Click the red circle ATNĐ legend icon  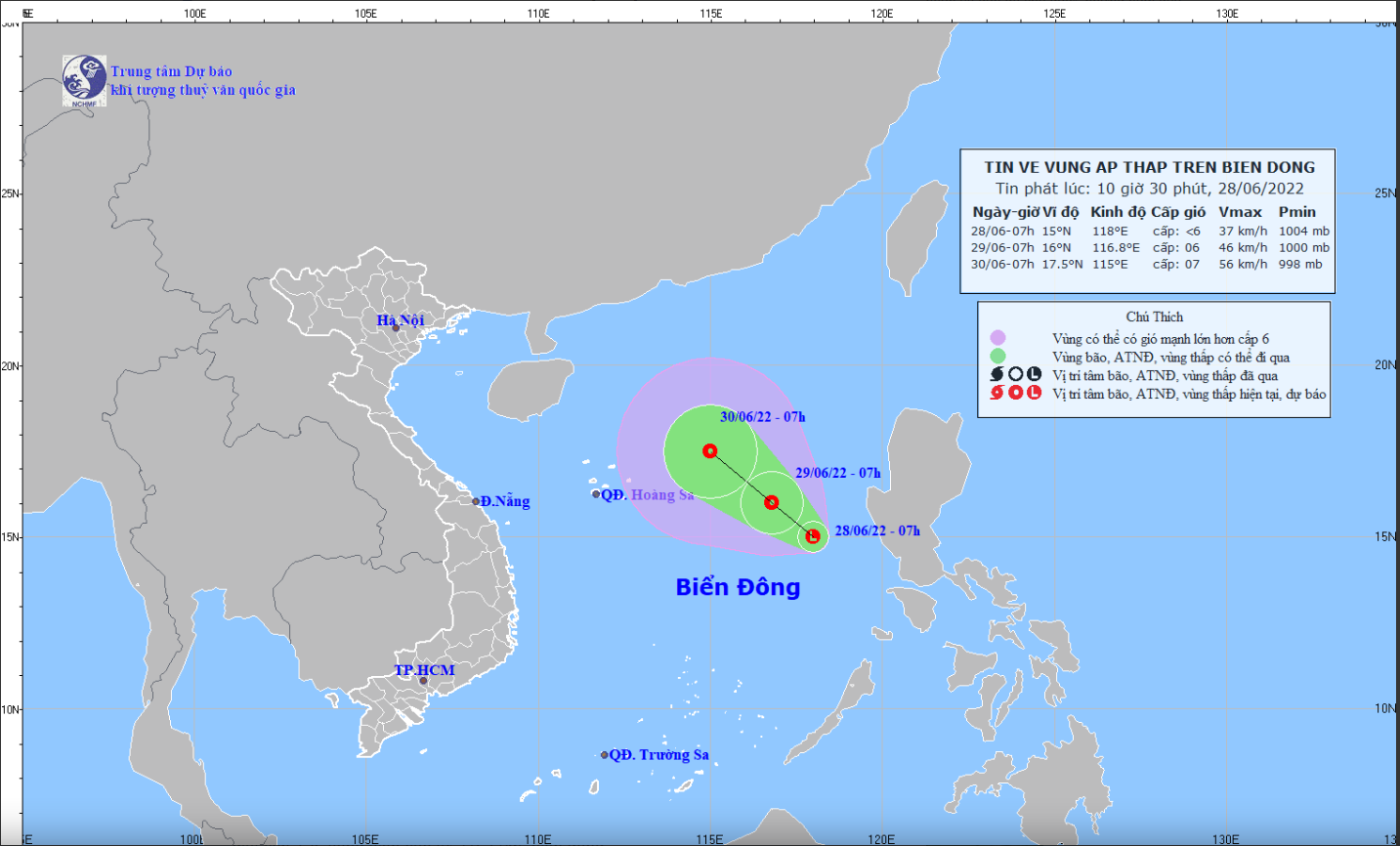point(1016,393)
